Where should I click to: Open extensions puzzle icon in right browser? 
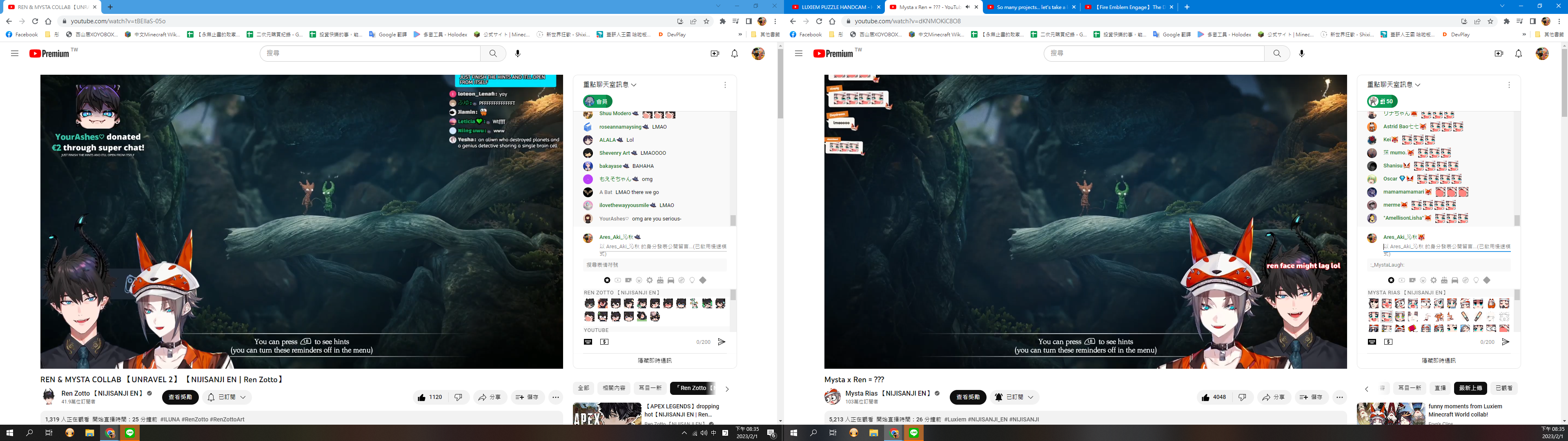(1506, 21)
